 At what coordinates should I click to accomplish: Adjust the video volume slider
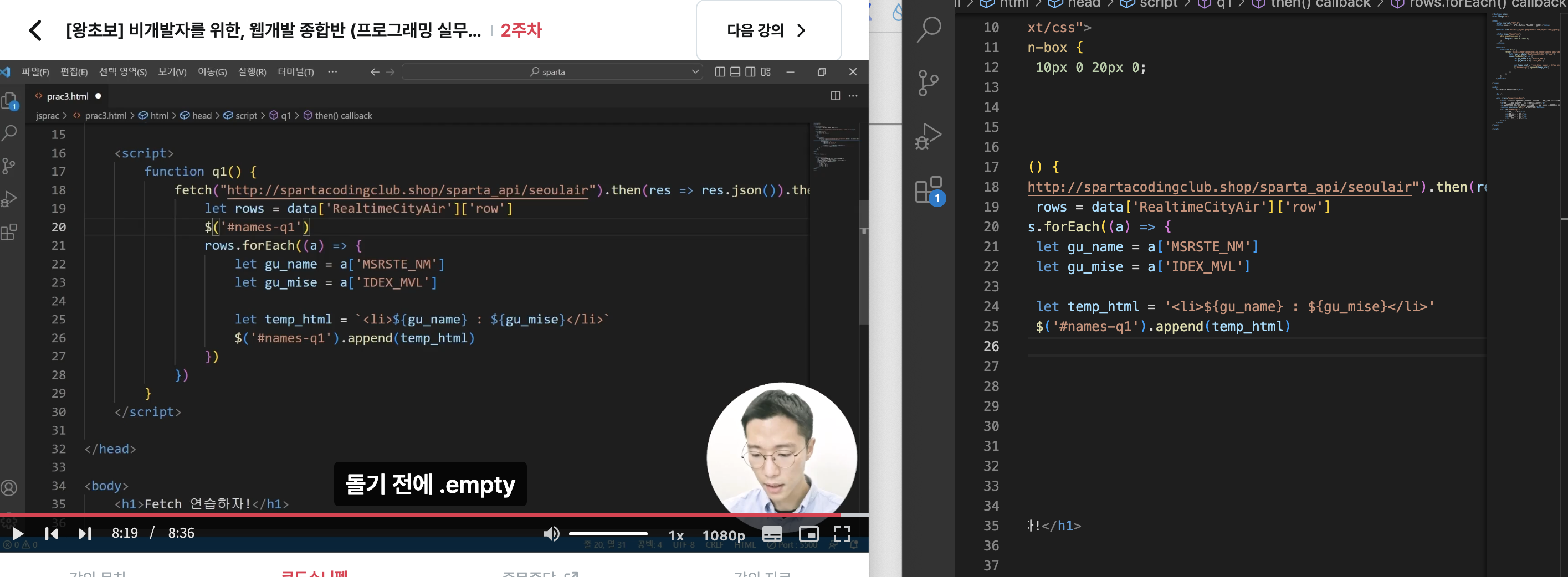608,534
